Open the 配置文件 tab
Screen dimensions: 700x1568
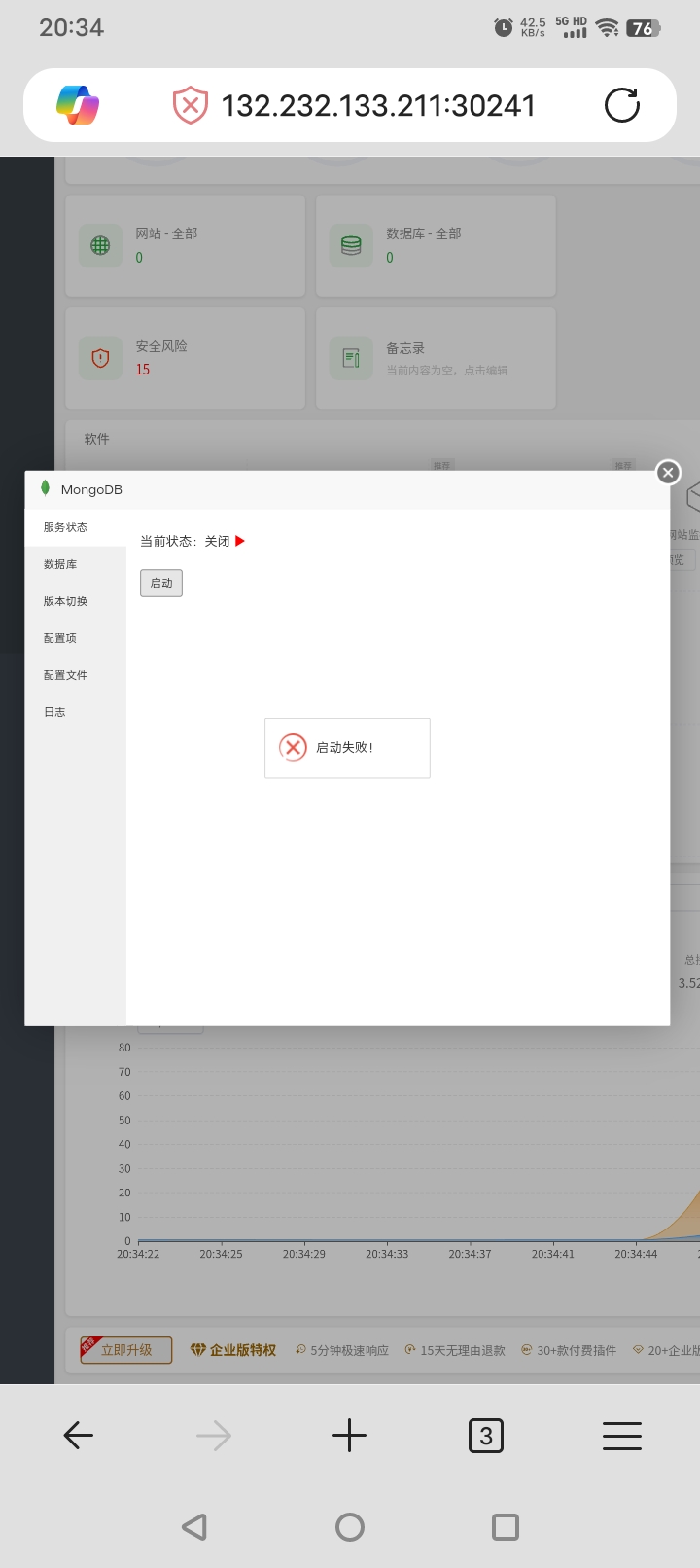pyautogui.click(x=76, y=675)
